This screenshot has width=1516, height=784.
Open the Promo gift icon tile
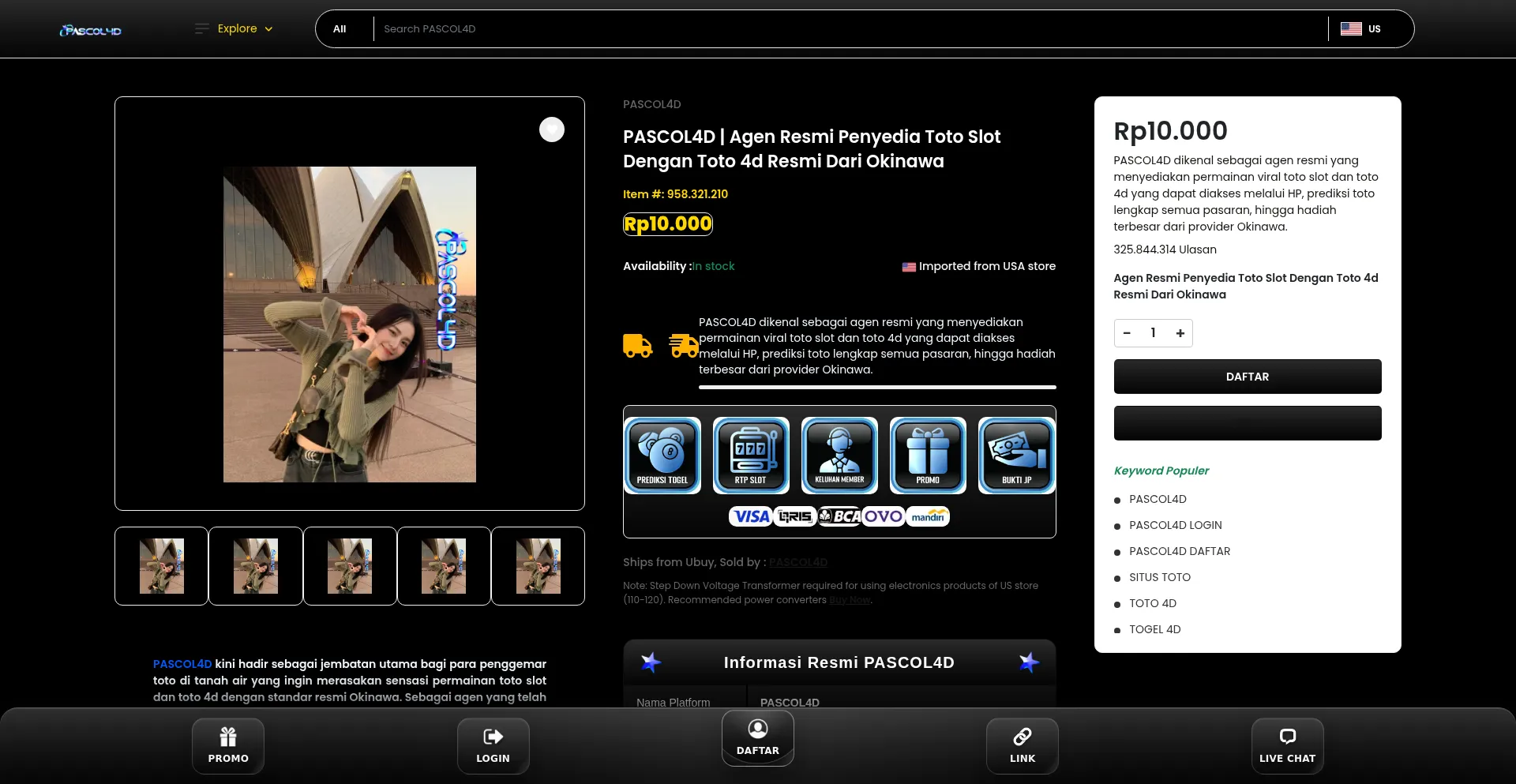928,456
